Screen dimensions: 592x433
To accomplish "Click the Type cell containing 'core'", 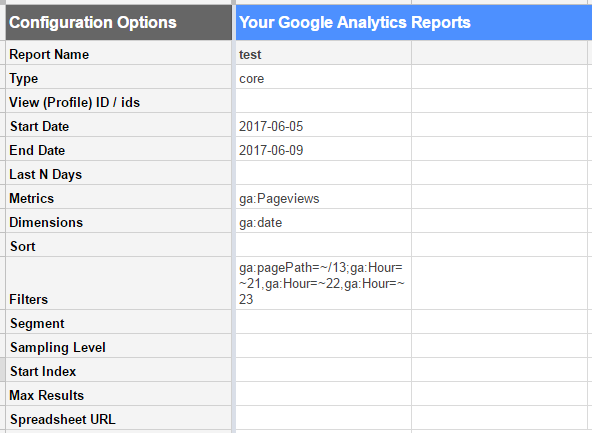I will pyautogui.click(x=324, y=78).
